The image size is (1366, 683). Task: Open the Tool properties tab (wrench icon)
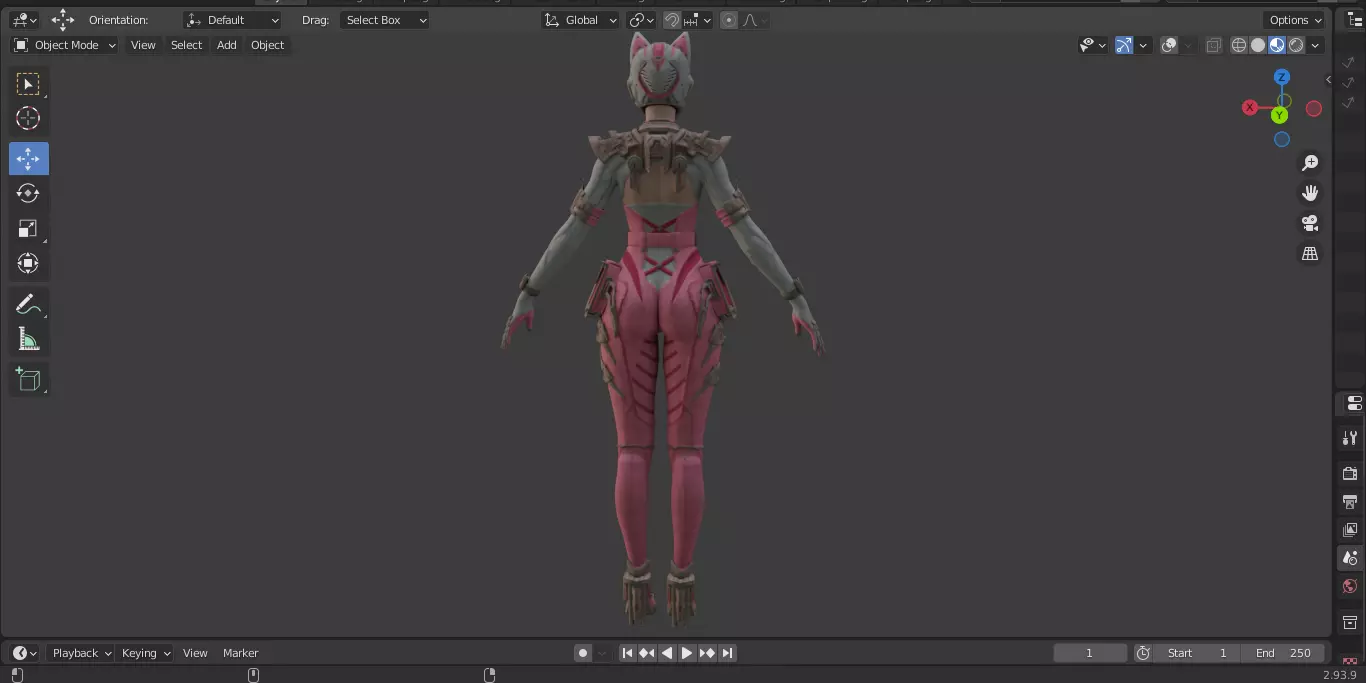pyautogui.click(x=1350, y=438)
